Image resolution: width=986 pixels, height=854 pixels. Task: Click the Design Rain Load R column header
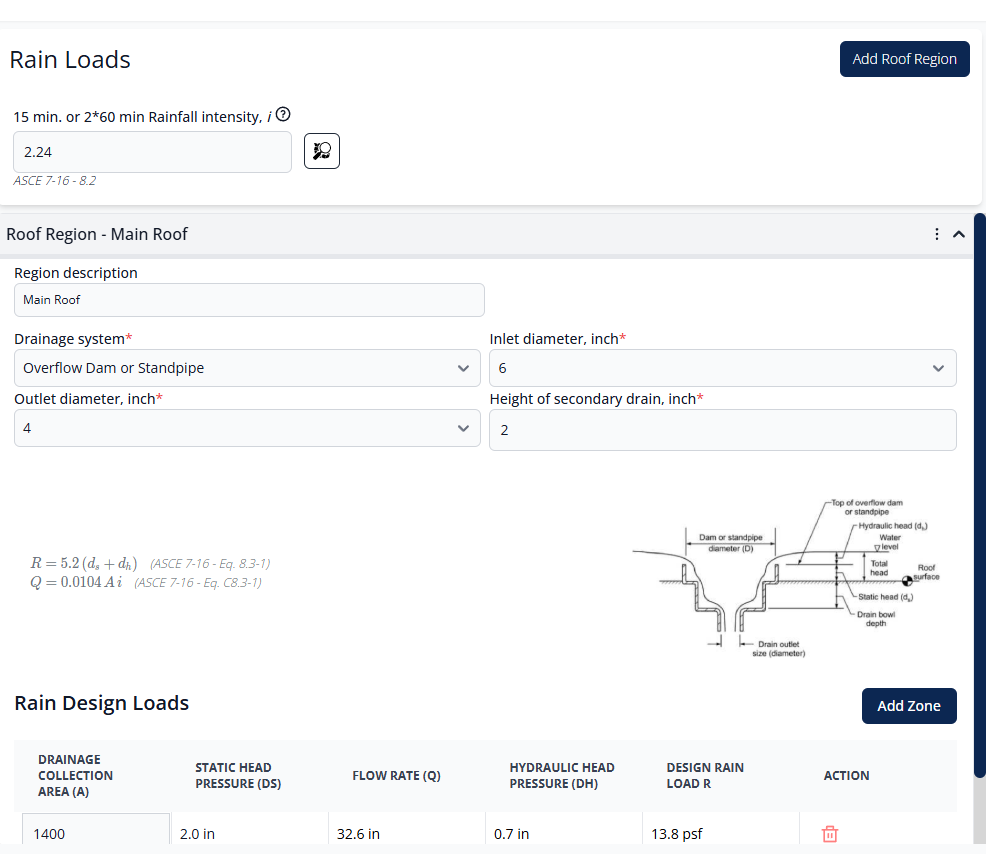[x=705, y=775]
